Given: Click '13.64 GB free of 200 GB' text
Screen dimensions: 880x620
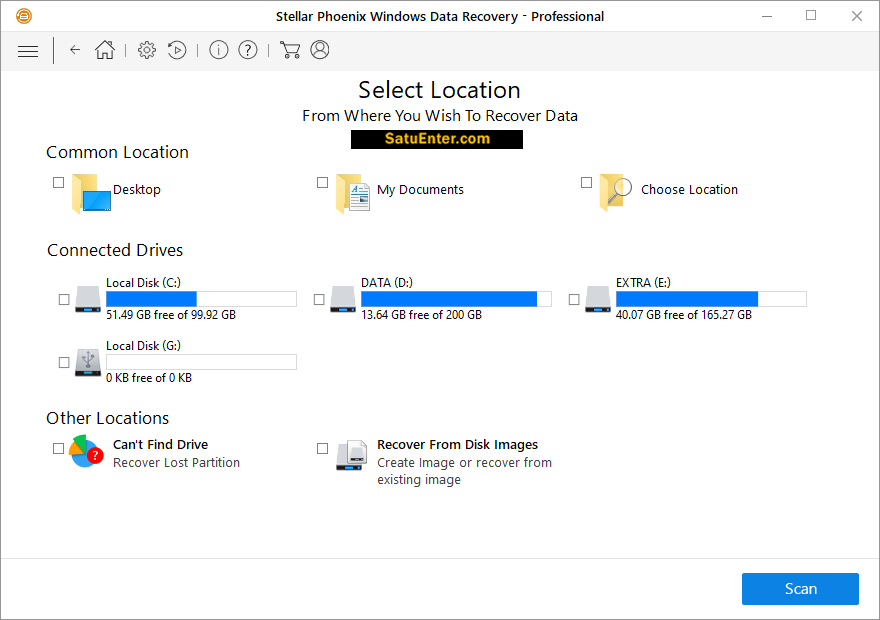Looking at the screenshot, I should (x=421, y=315).
